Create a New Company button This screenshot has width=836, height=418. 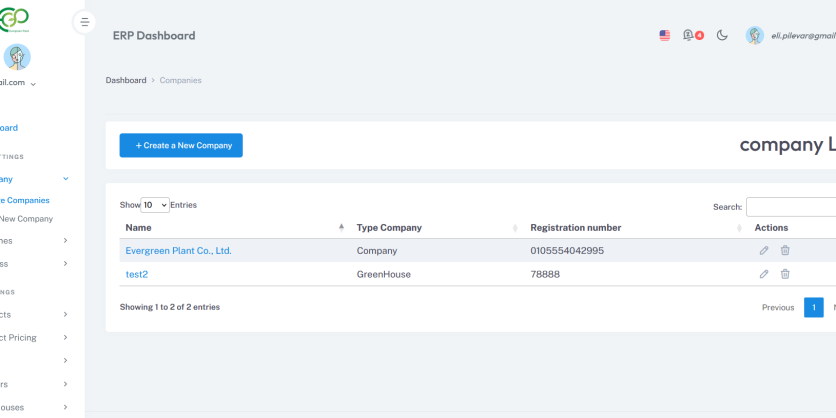181,145
